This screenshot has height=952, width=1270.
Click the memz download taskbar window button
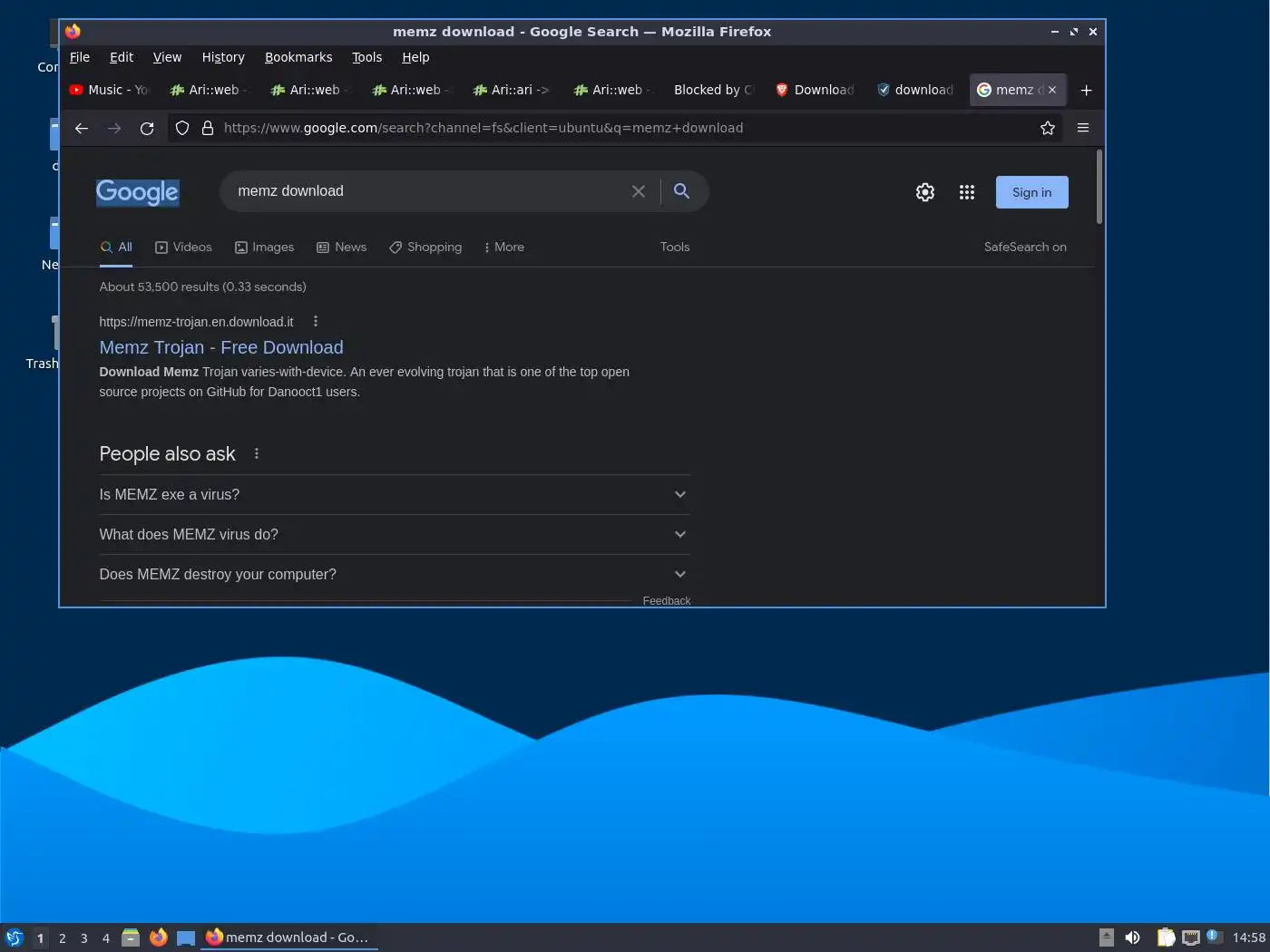[x=288, y=937]
